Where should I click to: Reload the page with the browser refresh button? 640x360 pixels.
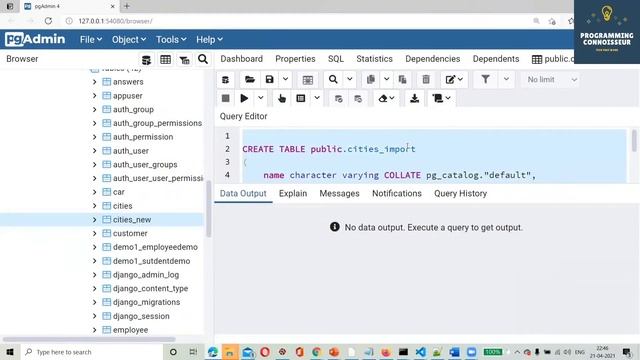(x=48, y=21)
